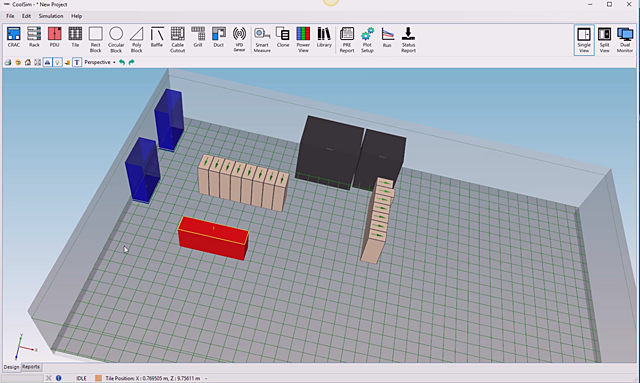Image resolution: width=640 pixels, height=383 pixels.
Task: Open the Help menu
Action: click(77, 16)
